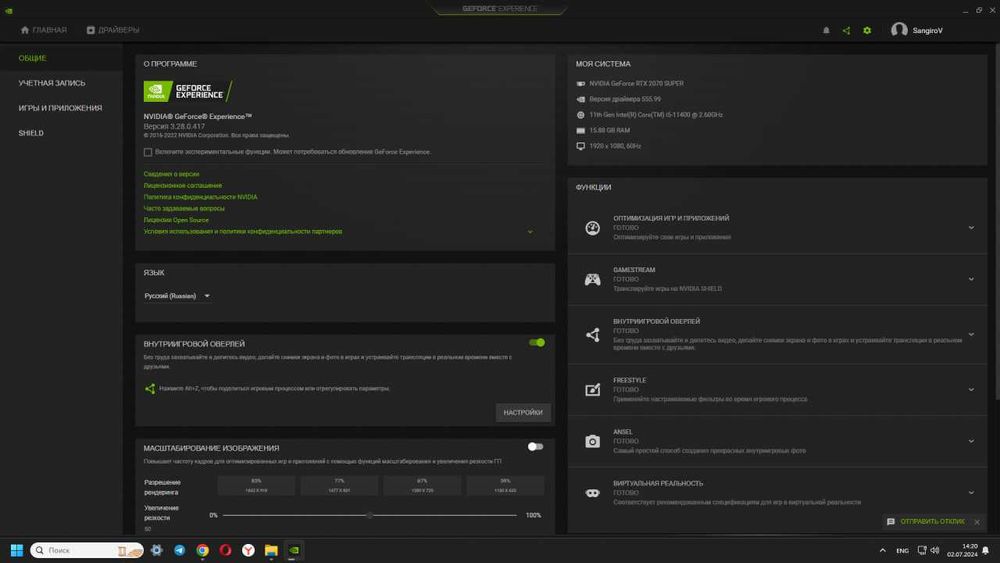This screenshot has width=1000, height=563.
Task: Expand the in-game overlay feature chevron
Action: tap(971, 335)
